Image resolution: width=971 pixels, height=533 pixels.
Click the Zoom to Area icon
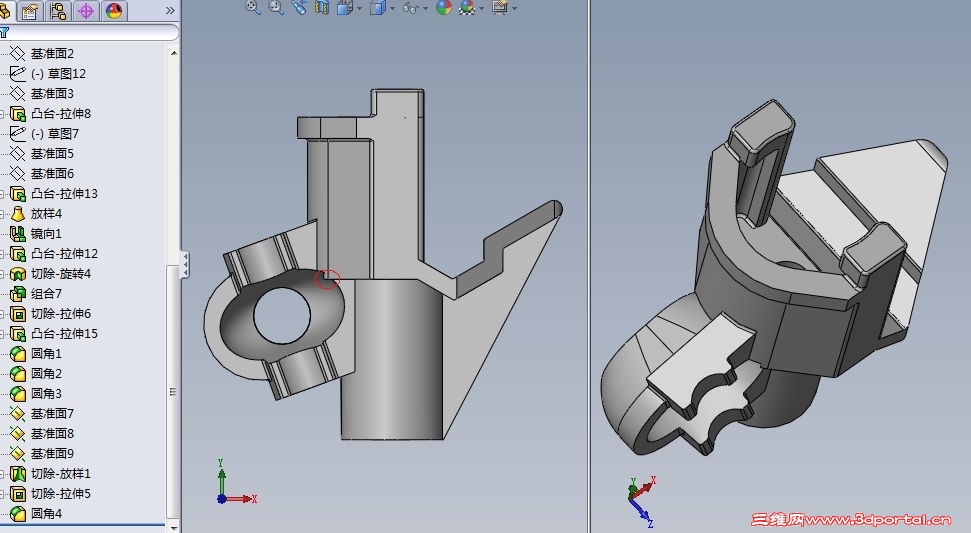[x=276, y=7]
